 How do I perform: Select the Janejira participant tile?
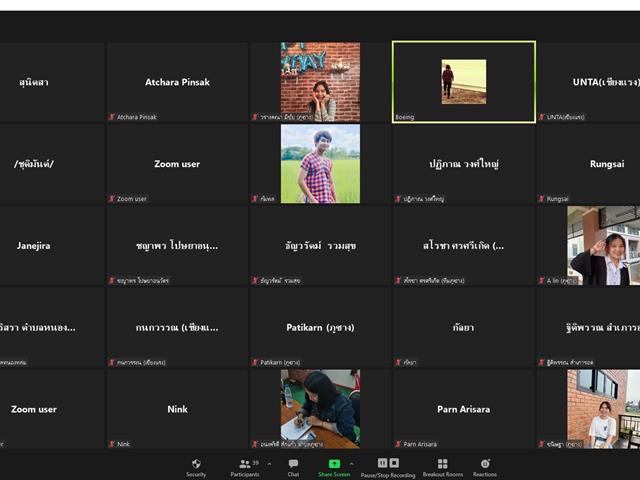coord(52,246)
